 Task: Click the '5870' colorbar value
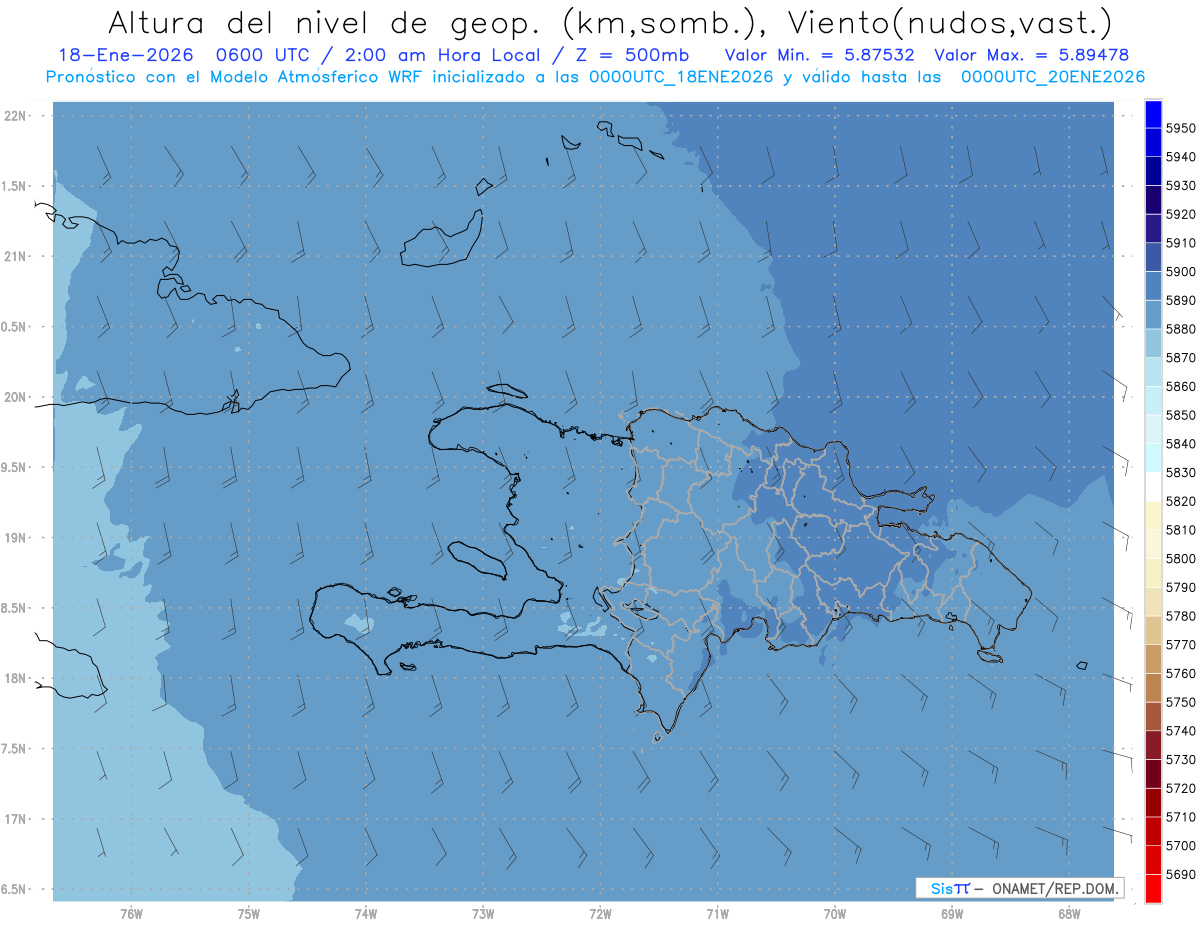1180,357
